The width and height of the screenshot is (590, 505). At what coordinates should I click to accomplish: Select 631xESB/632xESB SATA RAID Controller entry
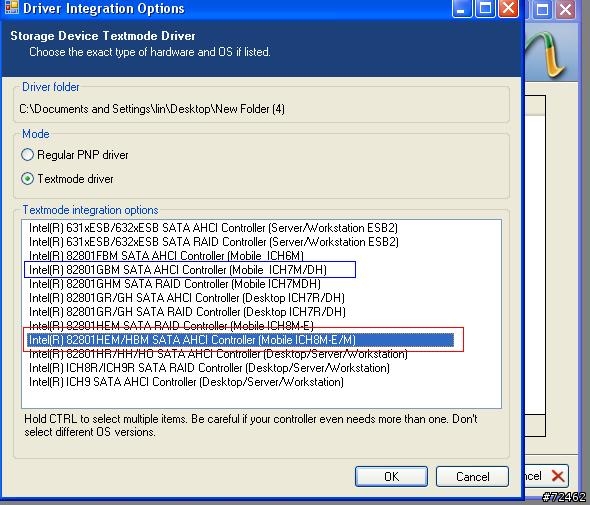click(x=213, y=242)
